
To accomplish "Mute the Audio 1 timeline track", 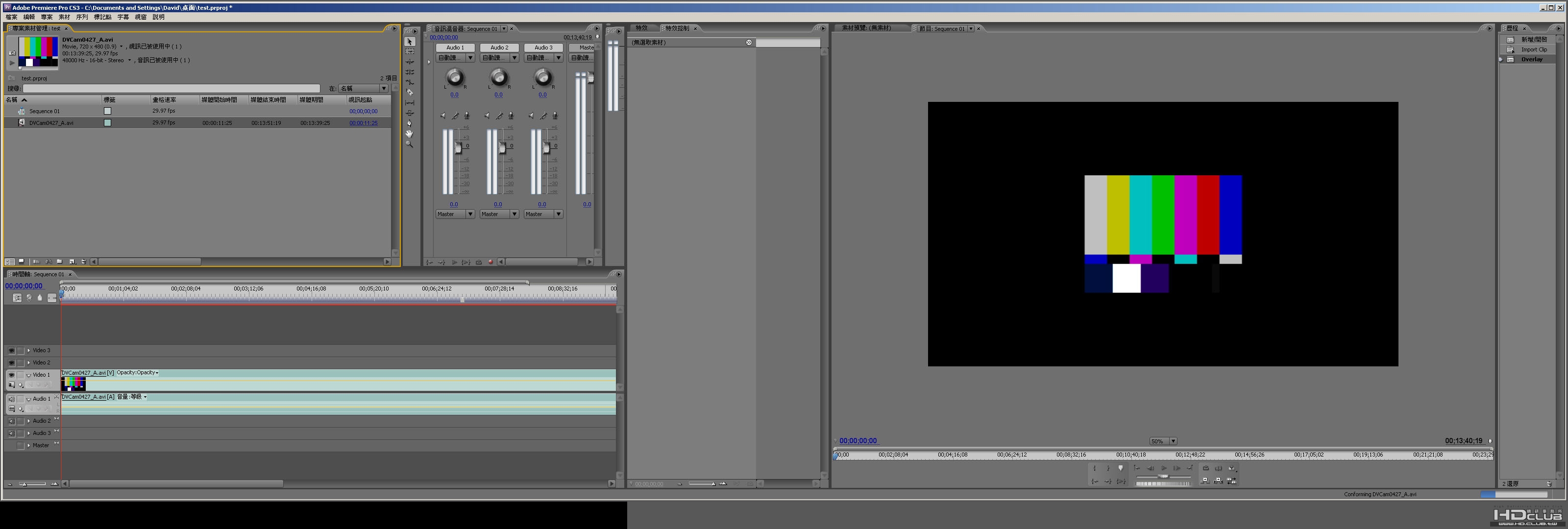I will tap(11, 399).
